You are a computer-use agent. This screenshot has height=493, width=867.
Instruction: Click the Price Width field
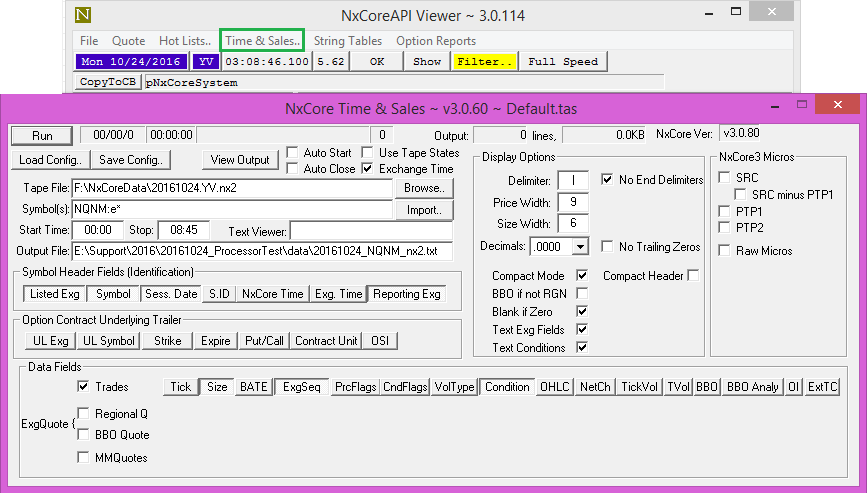pos(573,202)
